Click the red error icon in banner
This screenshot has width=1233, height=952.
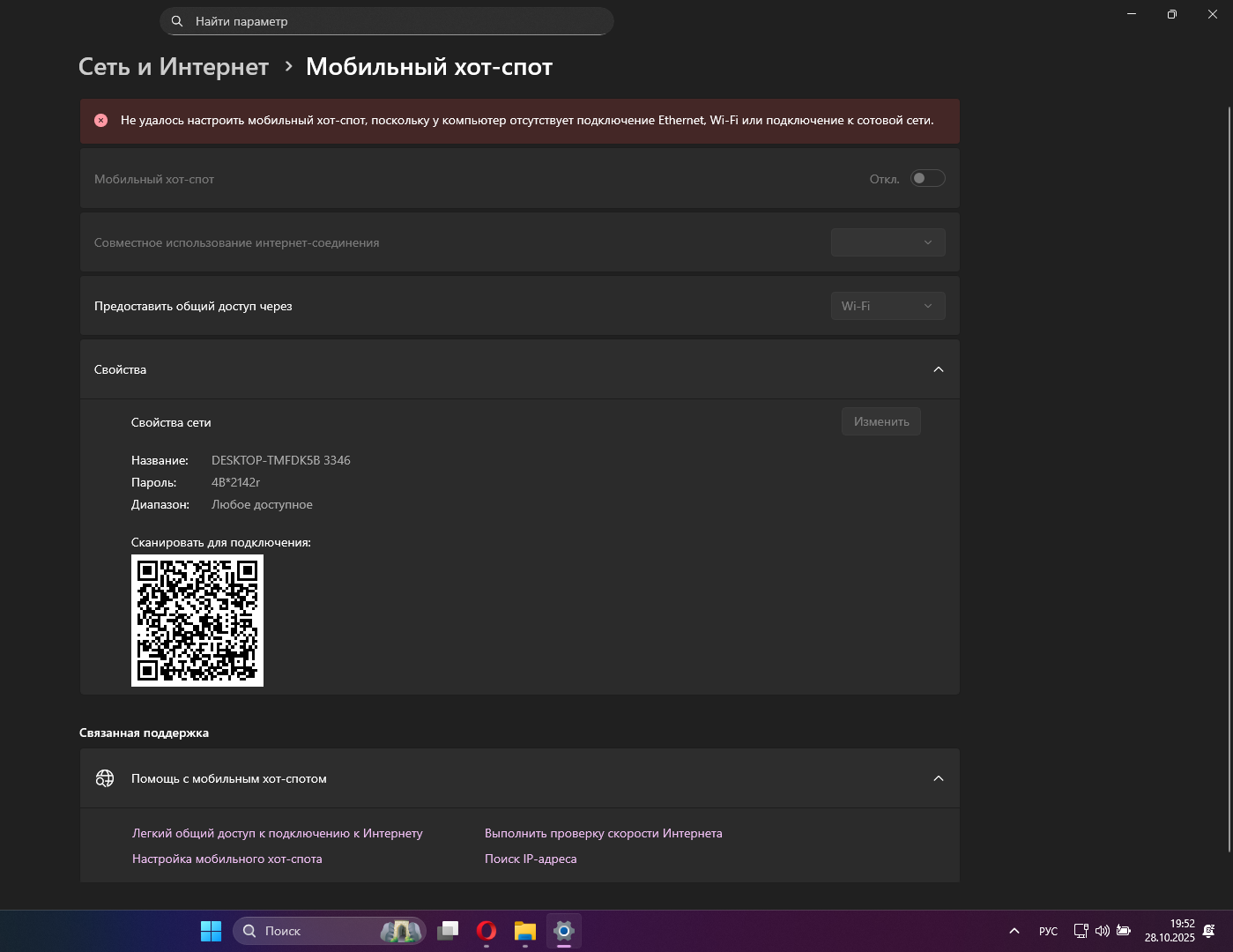[101, 121]
